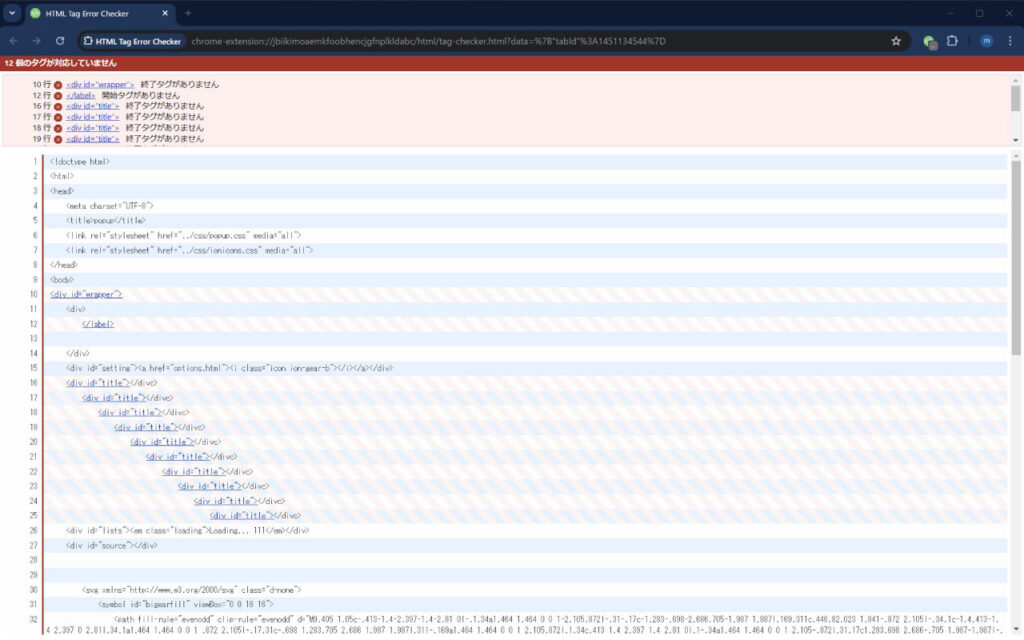Click ionicons.css stylesheet link line 7

(x=189, y=250)
